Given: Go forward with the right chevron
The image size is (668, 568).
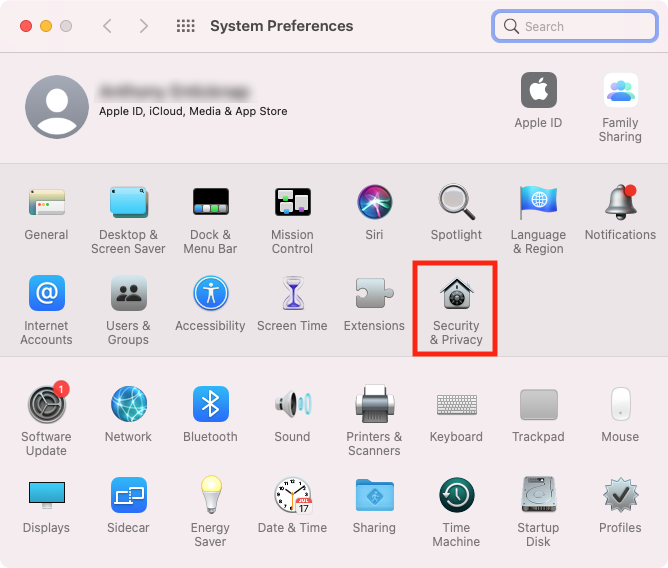Looking at the screenshot, I should point(144,26).
